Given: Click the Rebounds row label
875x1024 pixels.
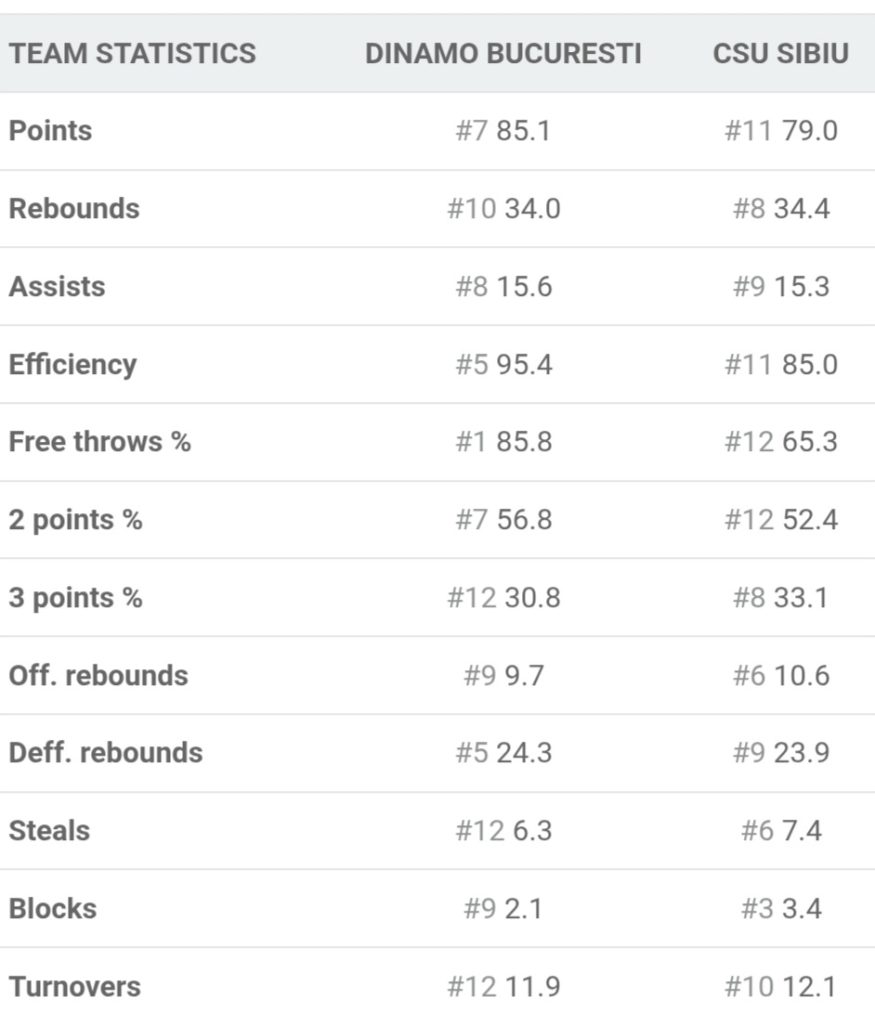Looking at the screenshot, I should (74, 209).
